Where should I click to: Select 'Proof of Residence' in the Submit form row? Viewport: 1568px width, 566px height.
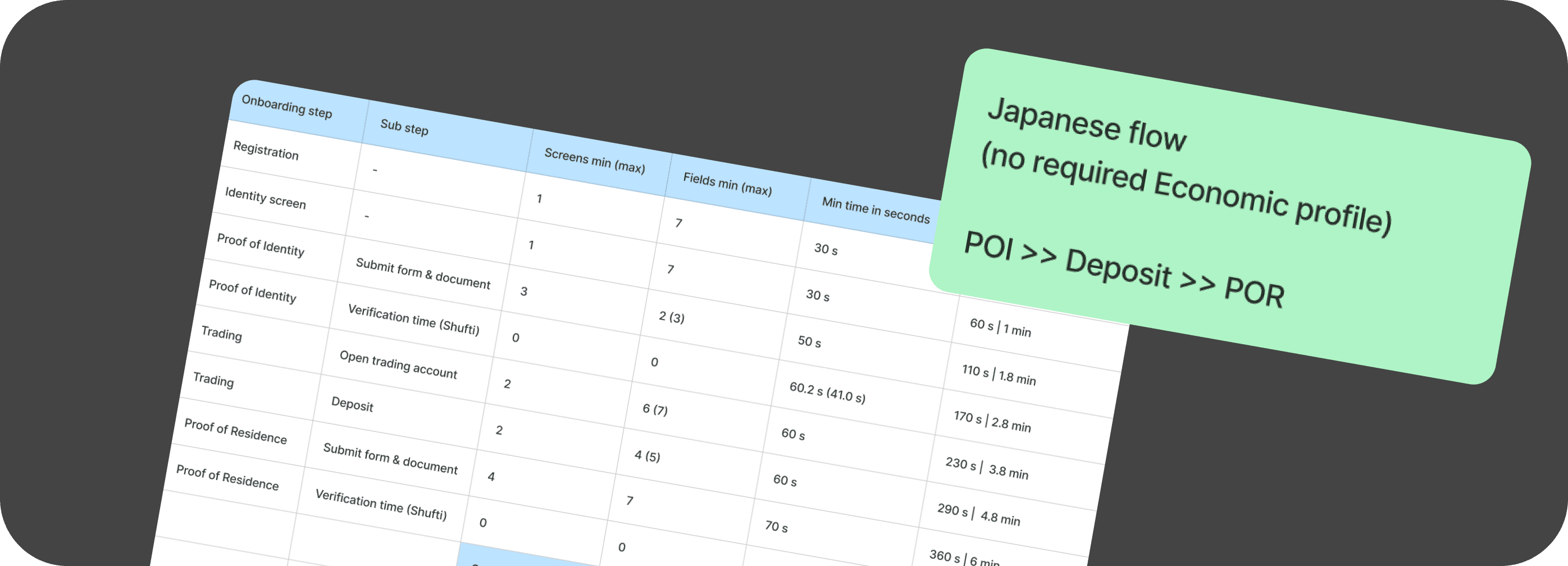click(235, 431)
